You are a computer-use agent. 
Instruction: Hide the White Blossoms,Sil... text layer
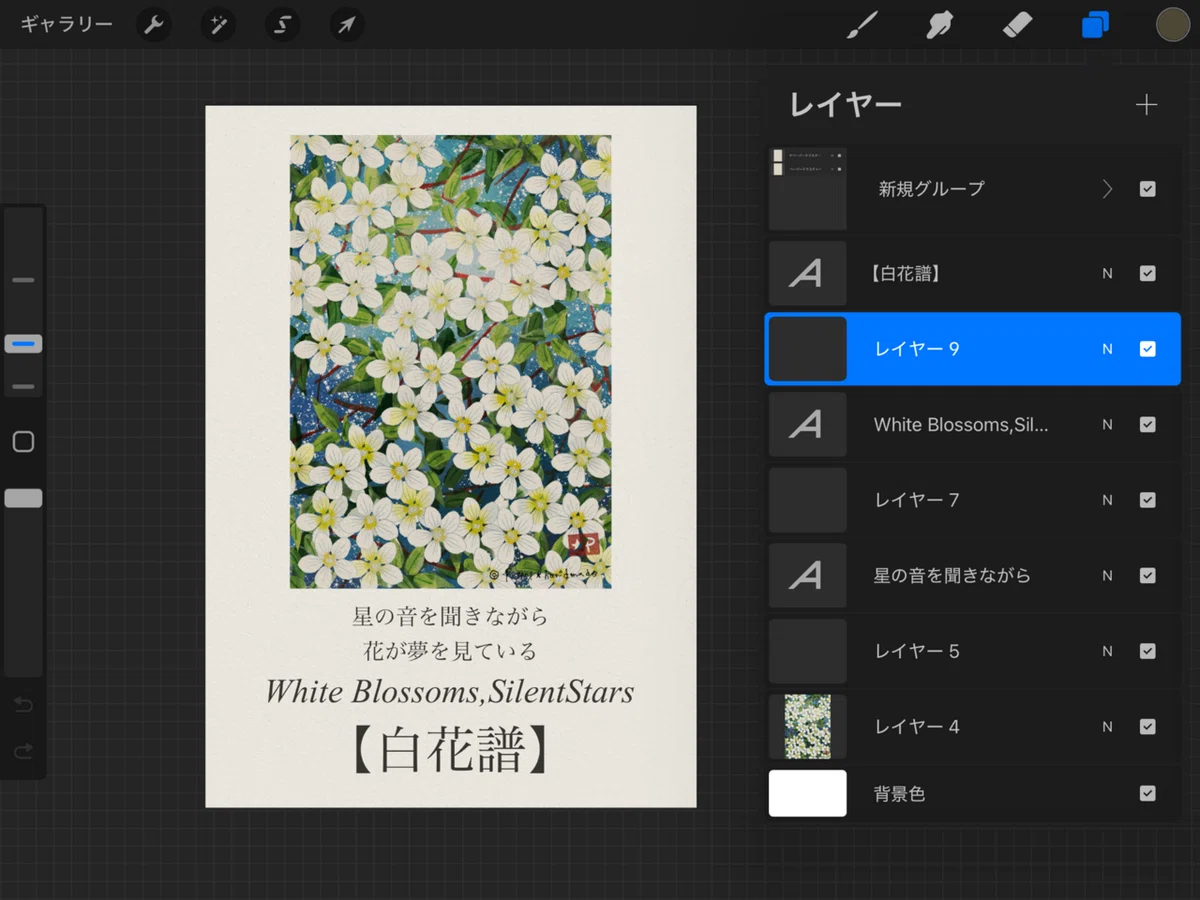coord(1147,425)
